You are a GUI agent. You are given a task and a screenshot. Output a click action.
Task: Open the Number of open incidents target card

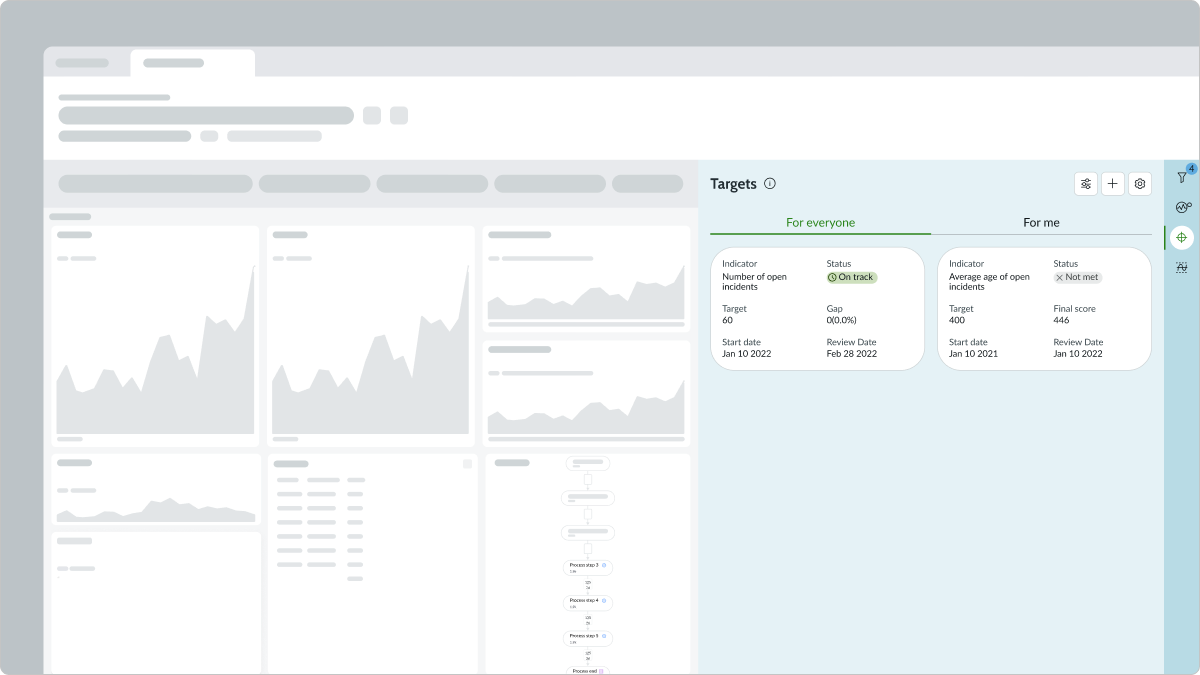(x=817, y=309)
